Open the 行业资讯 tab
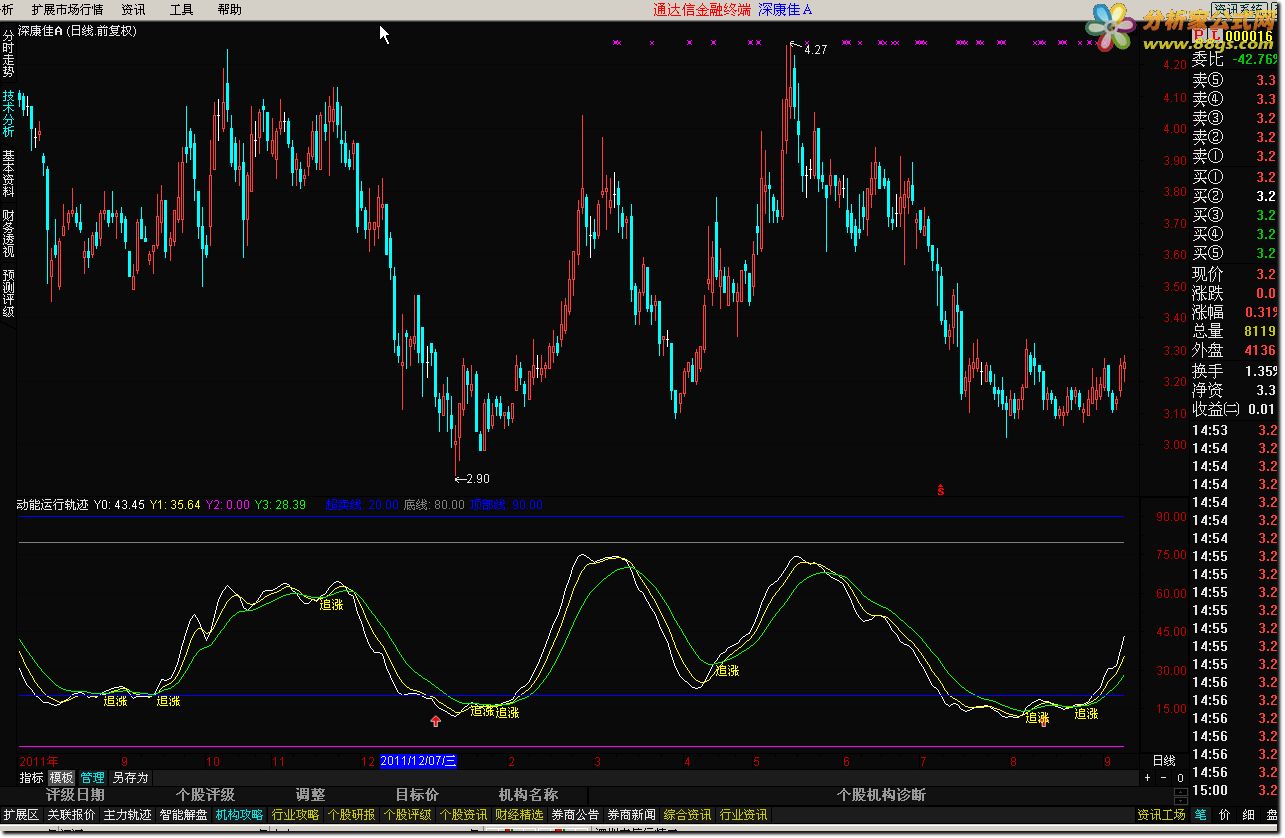This screenshot has width=1285, height=838. coord(743,815)
